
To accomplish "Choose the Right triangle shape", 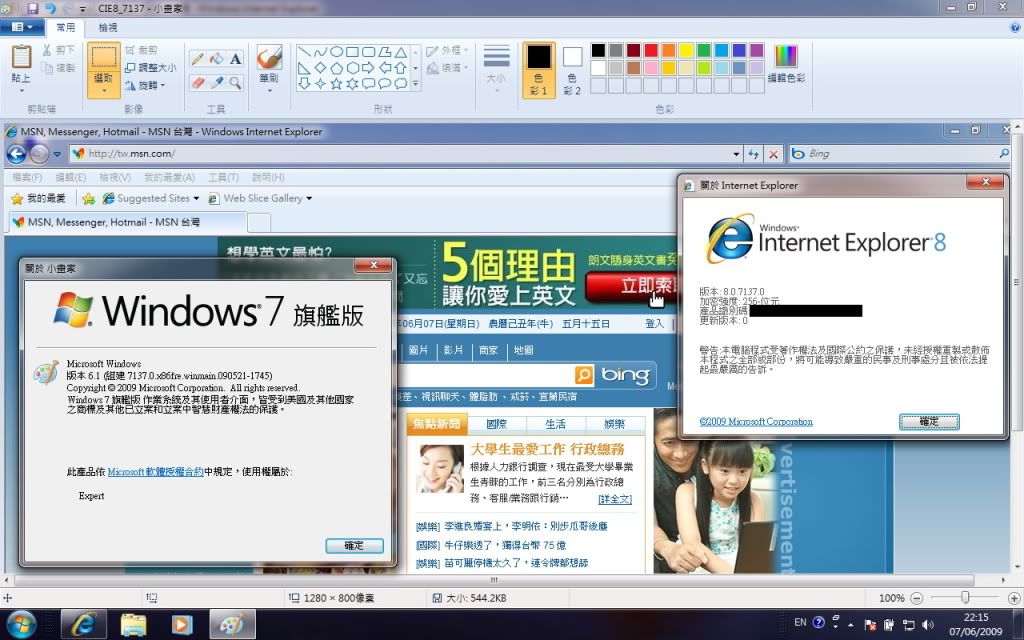I will 304,67.
